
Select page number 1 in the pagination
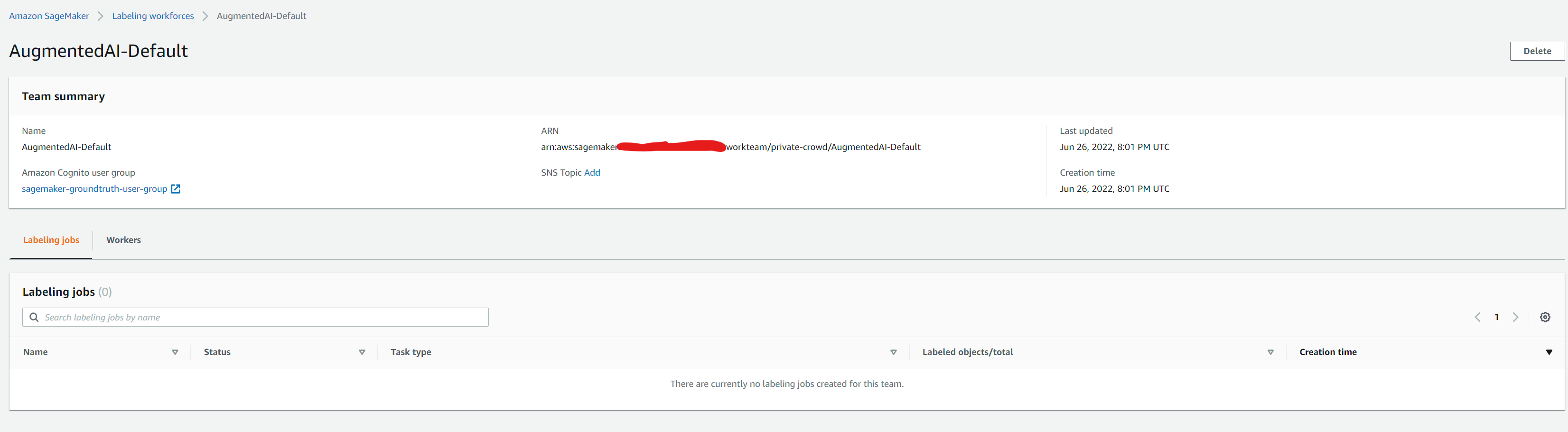(1496, 317)
